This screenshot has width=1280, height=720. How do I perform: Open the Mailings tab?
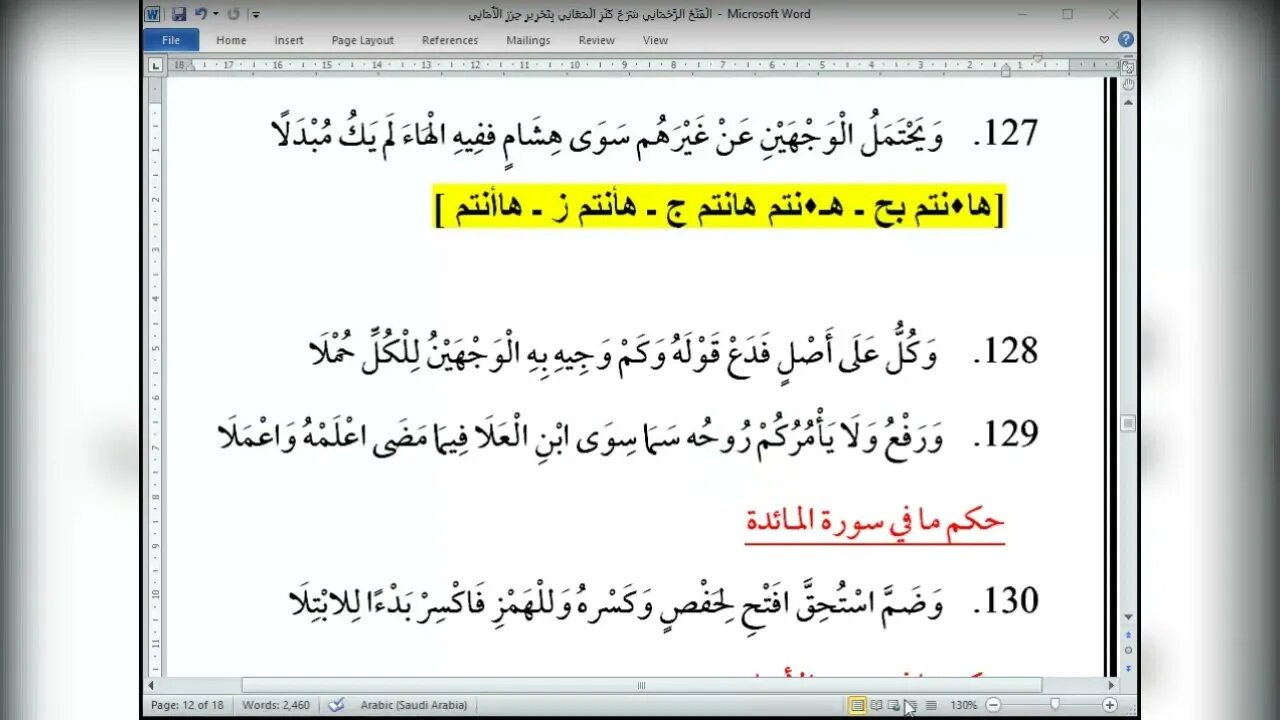528,40
